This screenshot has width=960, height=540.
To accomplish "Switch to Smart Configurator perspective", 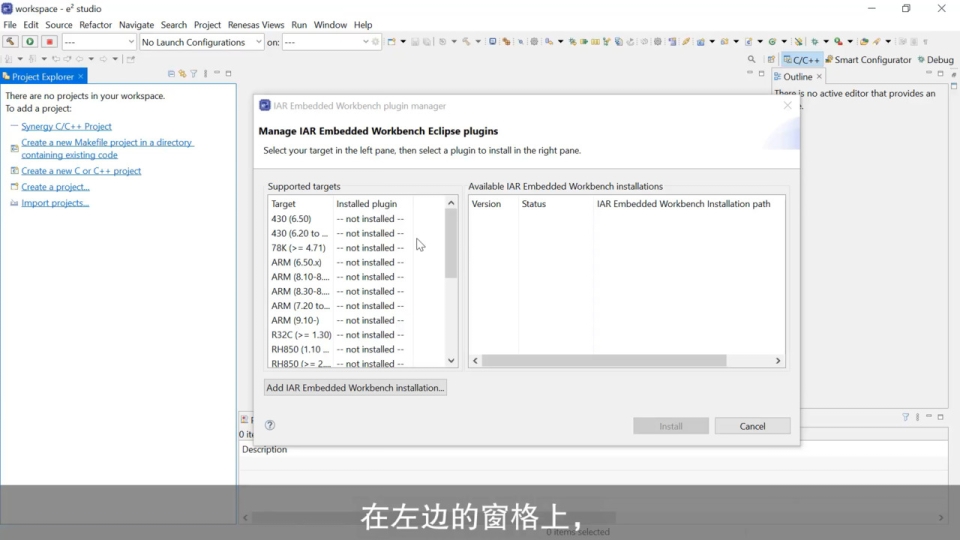I will [867, 60].
